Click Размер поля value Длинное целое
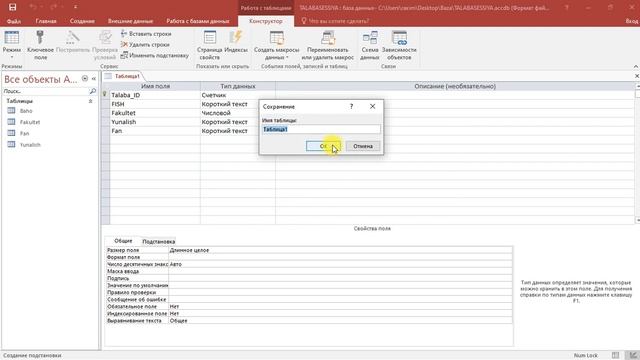Screen dimensions: 640x360 pyautogui.click(x=340, y=250)
